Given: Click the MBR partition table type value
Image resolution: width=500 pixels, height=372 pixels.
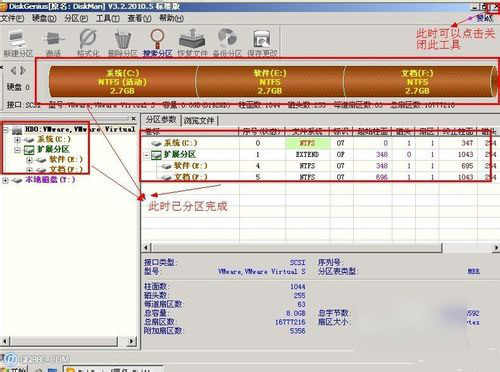Looking at the screenshot, I should point(473,271).
